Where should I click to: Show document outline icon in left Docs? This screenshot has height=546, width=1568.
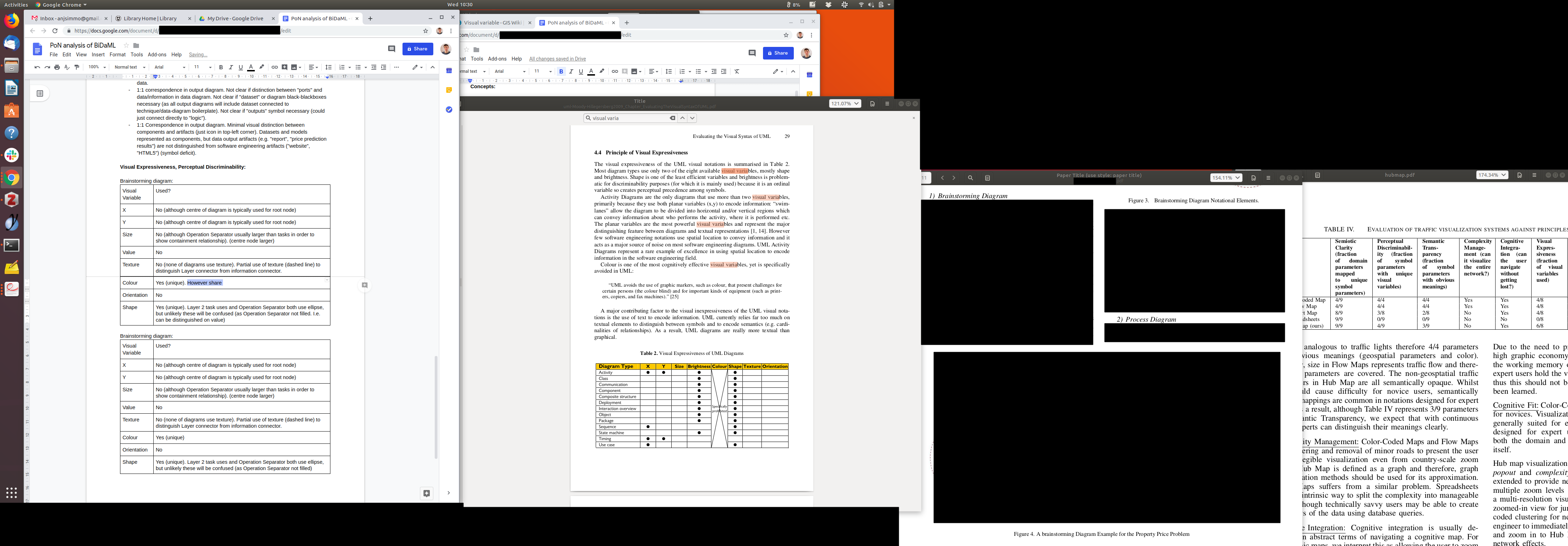(40, 94)
